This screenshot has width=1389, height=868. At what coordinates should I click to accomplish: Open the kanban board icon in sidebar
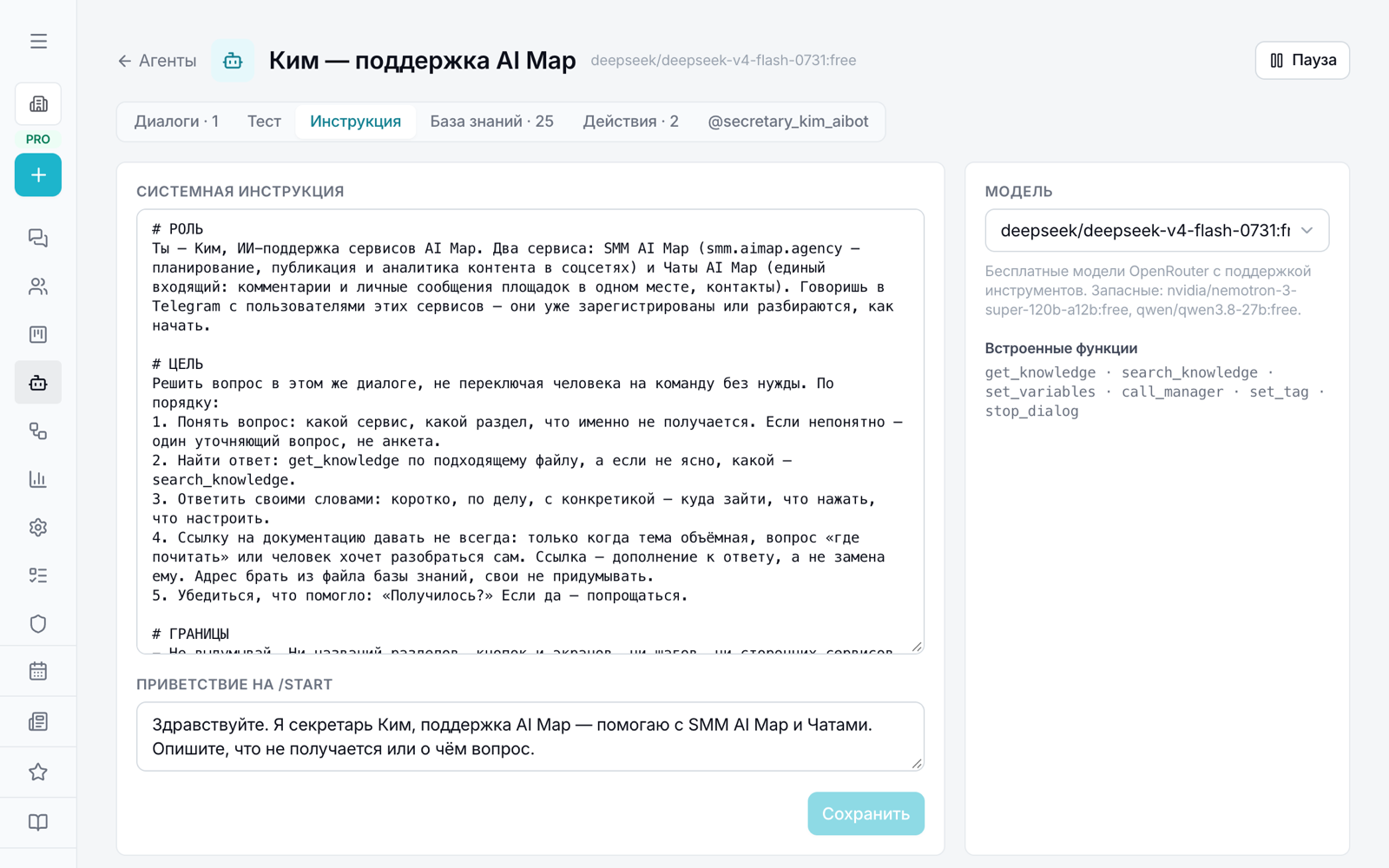pyautogui.click(x=38, y=334)
